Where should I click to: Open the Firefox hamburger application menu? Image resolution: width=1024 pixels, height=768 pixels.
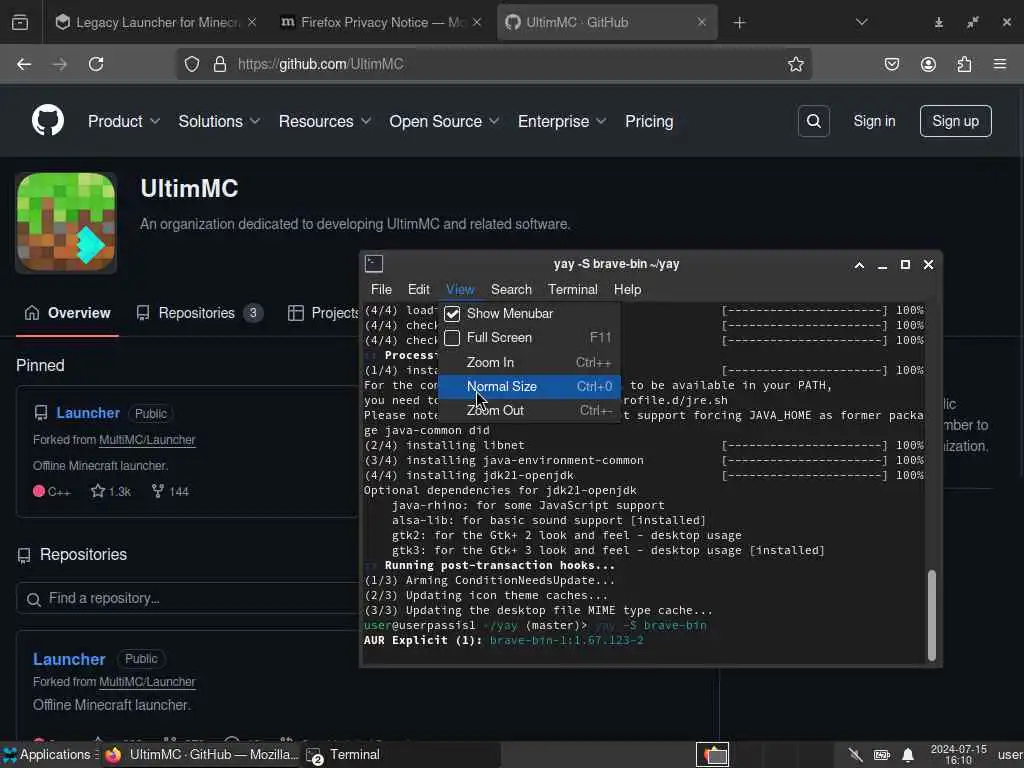coord(1000,64)
